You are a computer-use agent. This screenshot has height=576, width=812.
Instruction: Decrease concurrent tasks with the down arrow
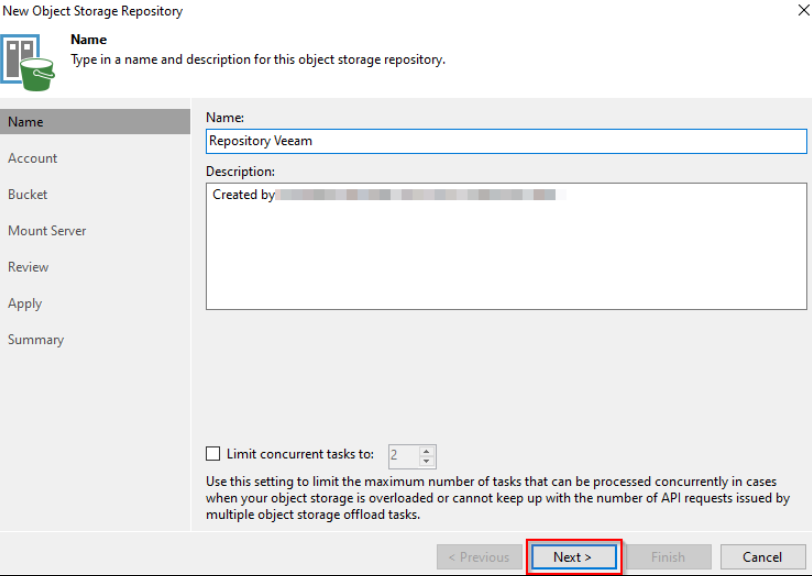[427, 462]
